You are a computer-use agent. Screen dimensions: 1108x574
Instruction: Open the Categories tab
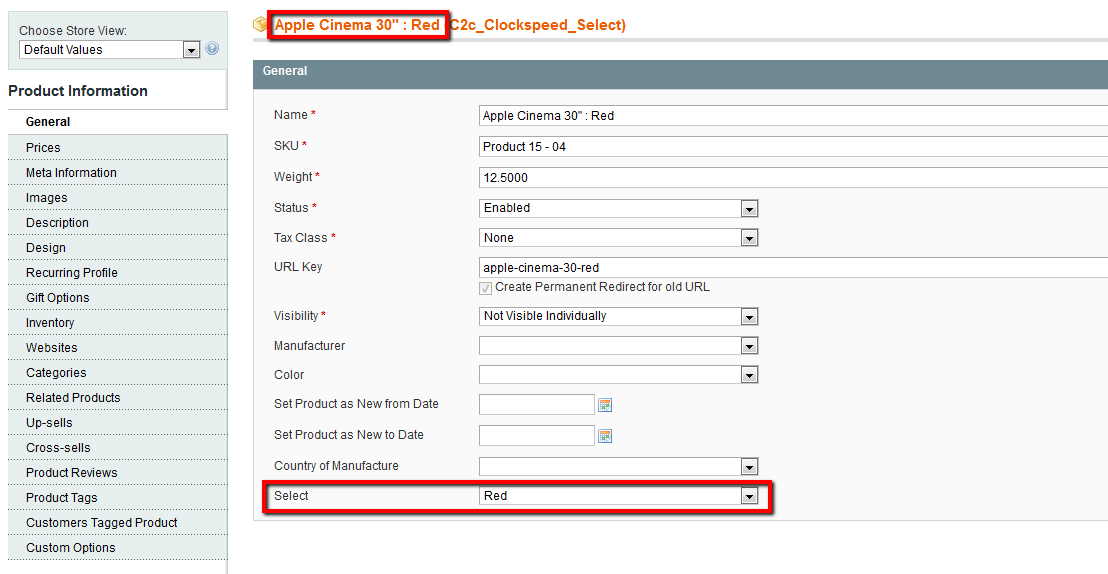118,373
